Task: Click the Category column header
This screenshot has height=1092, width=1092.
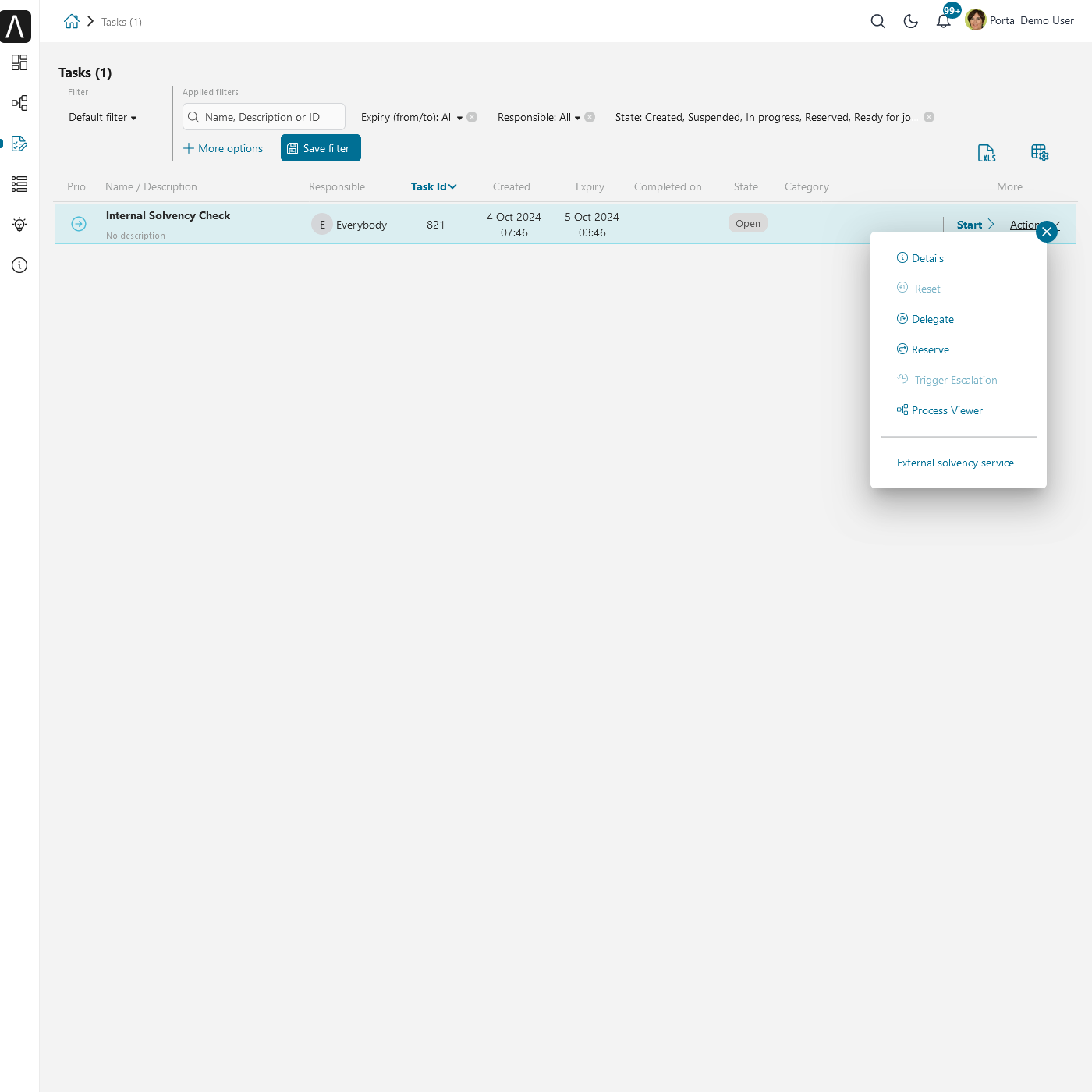Action: pos(807,186)
